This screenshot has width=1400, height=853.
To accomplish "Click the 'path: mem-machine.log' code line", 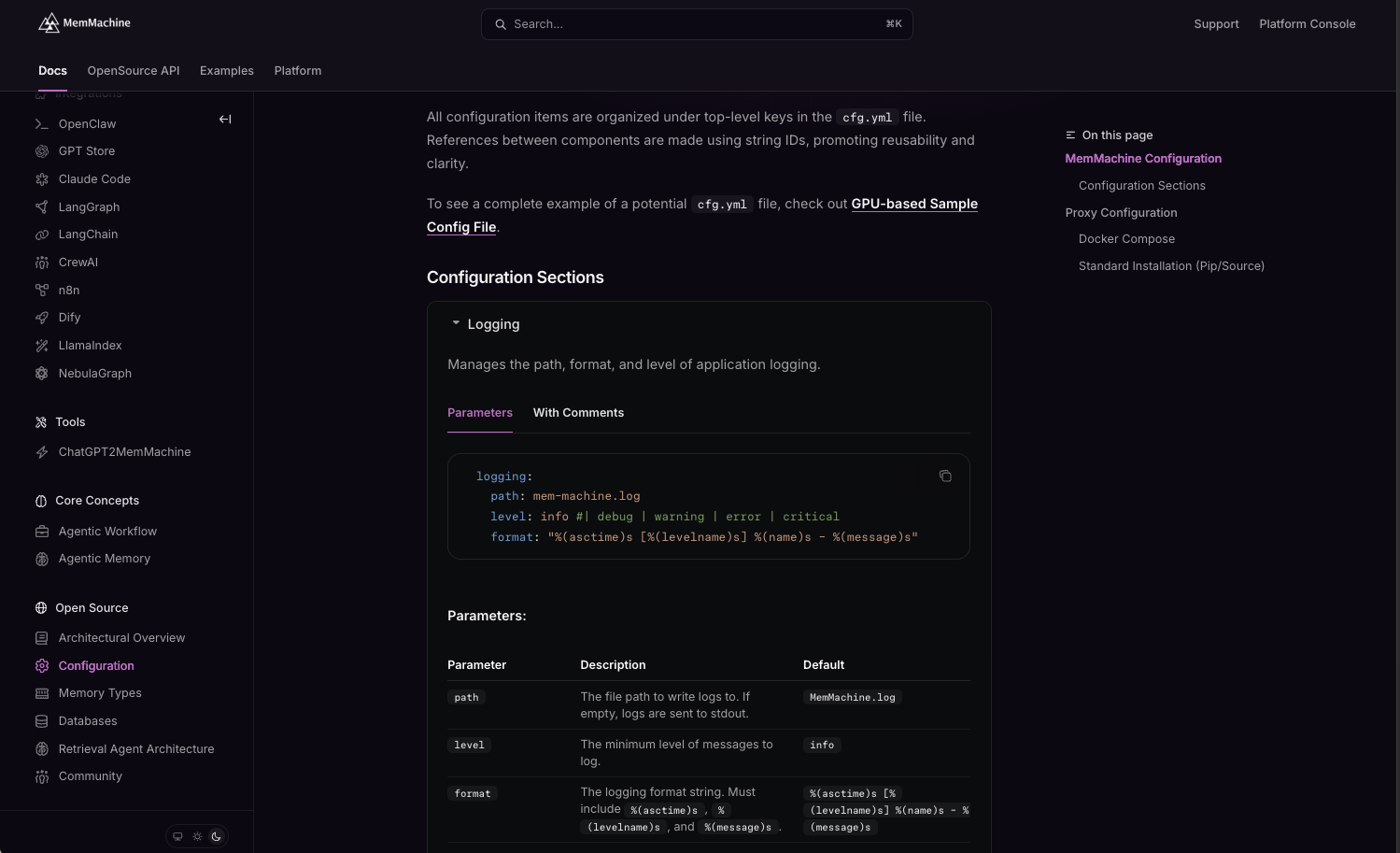I will coord(565,496).
